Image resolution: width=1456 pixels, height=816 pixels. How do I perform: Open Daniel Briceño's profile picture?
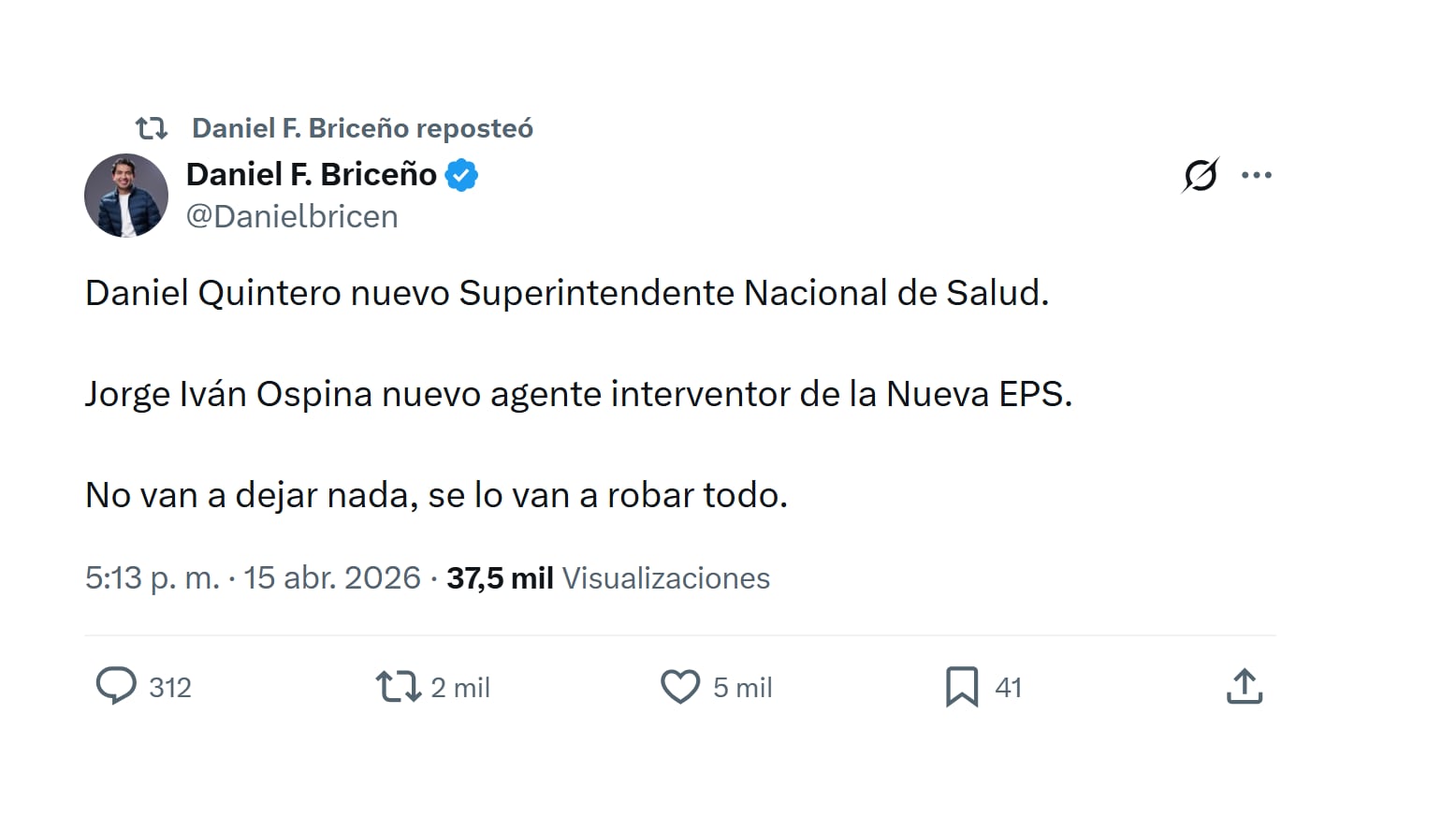[126, 197]
